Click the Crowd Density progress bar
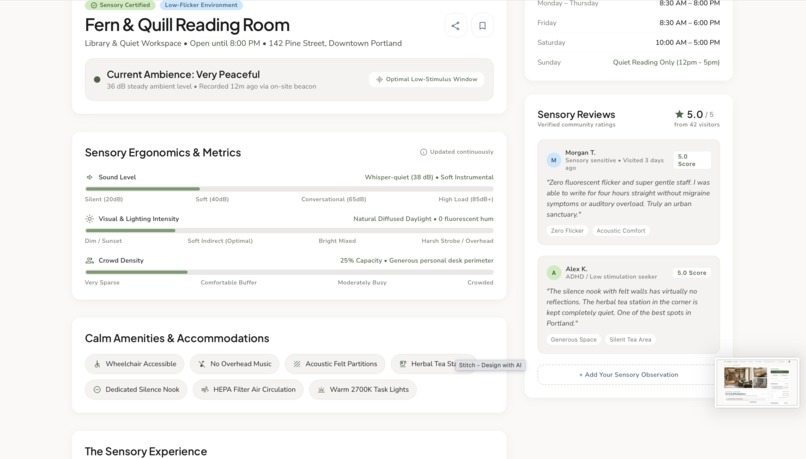This screenshot has height=459, width=806. 289,272
